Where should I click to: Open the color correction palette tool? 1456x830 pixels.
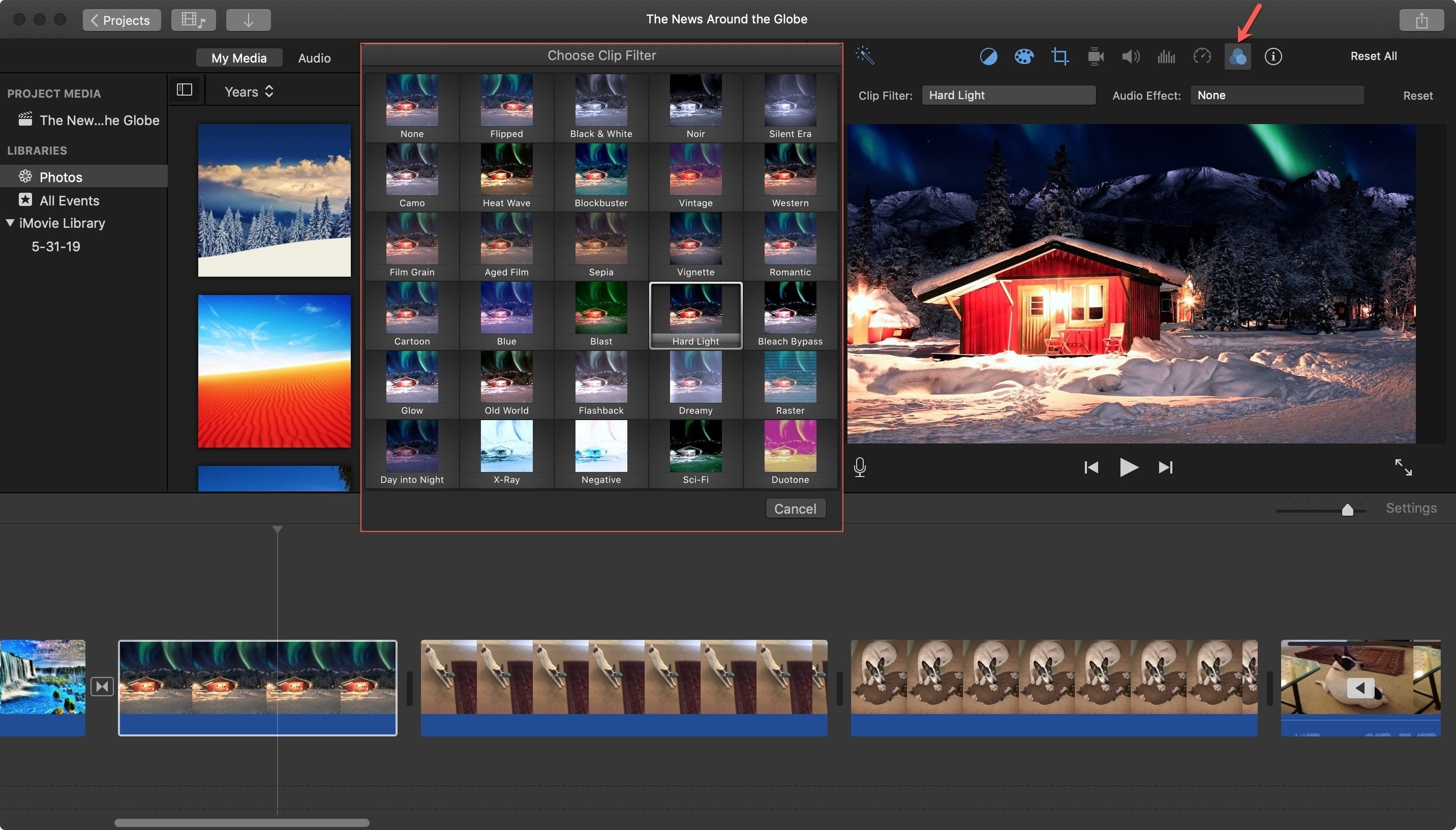click(1024, 56)
